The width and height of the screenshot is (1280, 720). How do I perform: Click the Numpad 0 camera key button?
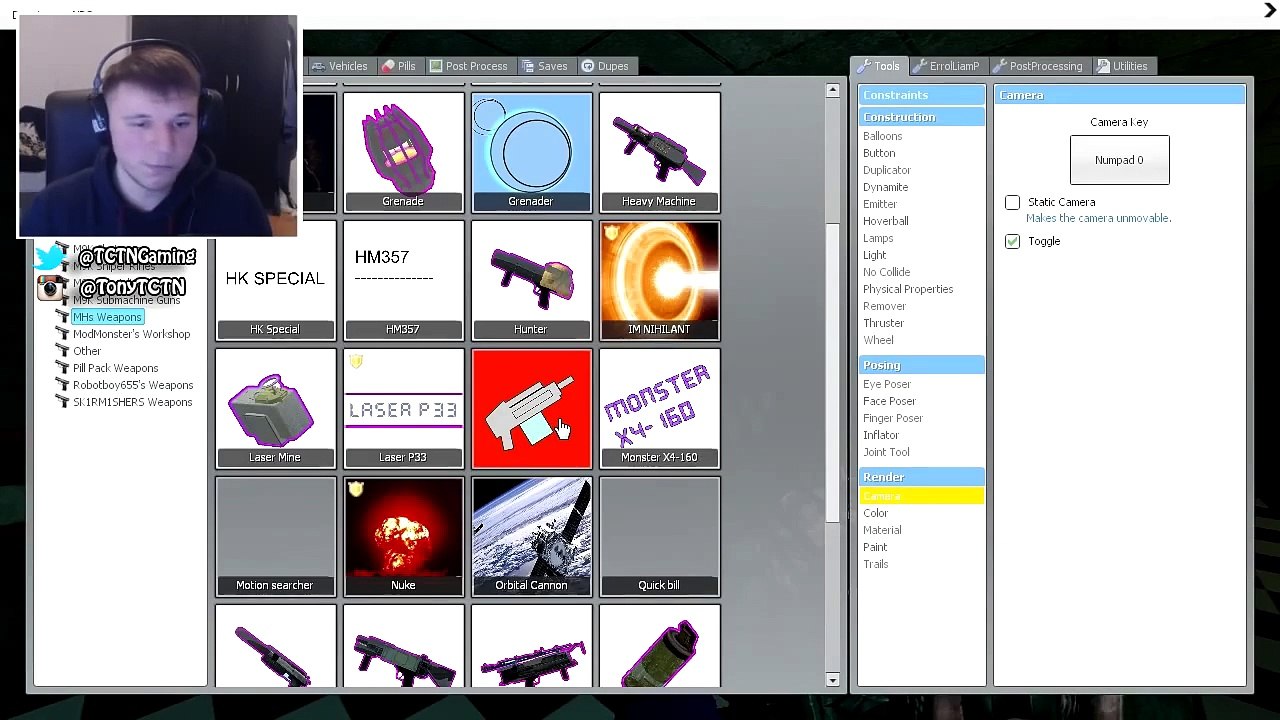tap(1119, 160)
